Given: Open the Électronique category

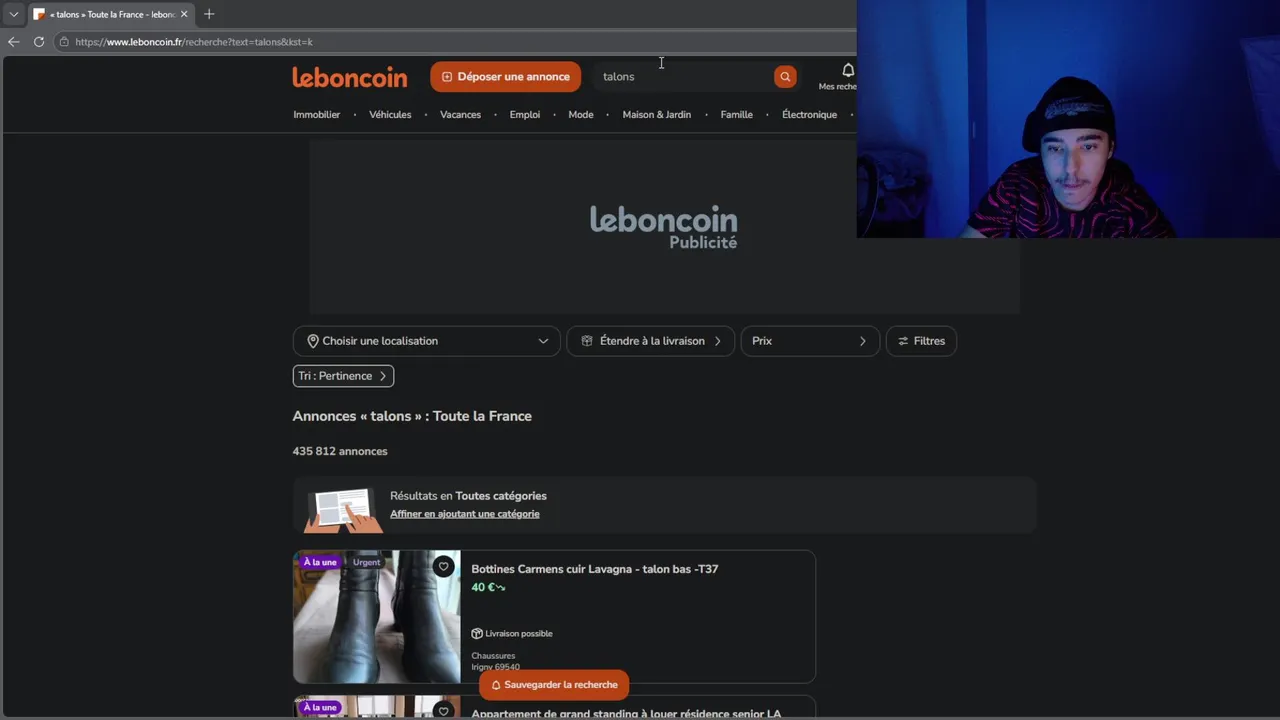Looking at the screenshot, I should point(810,115).
